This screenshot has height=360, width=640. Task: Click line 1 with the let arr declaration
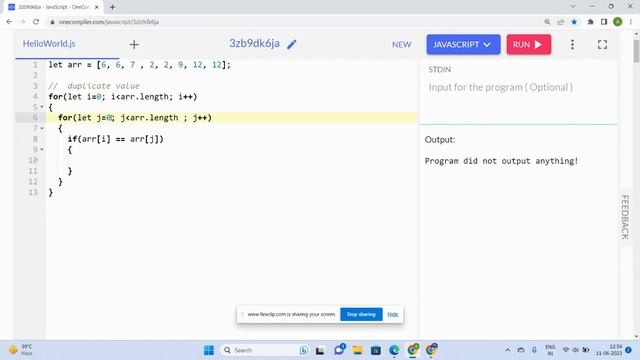(140, 64)
